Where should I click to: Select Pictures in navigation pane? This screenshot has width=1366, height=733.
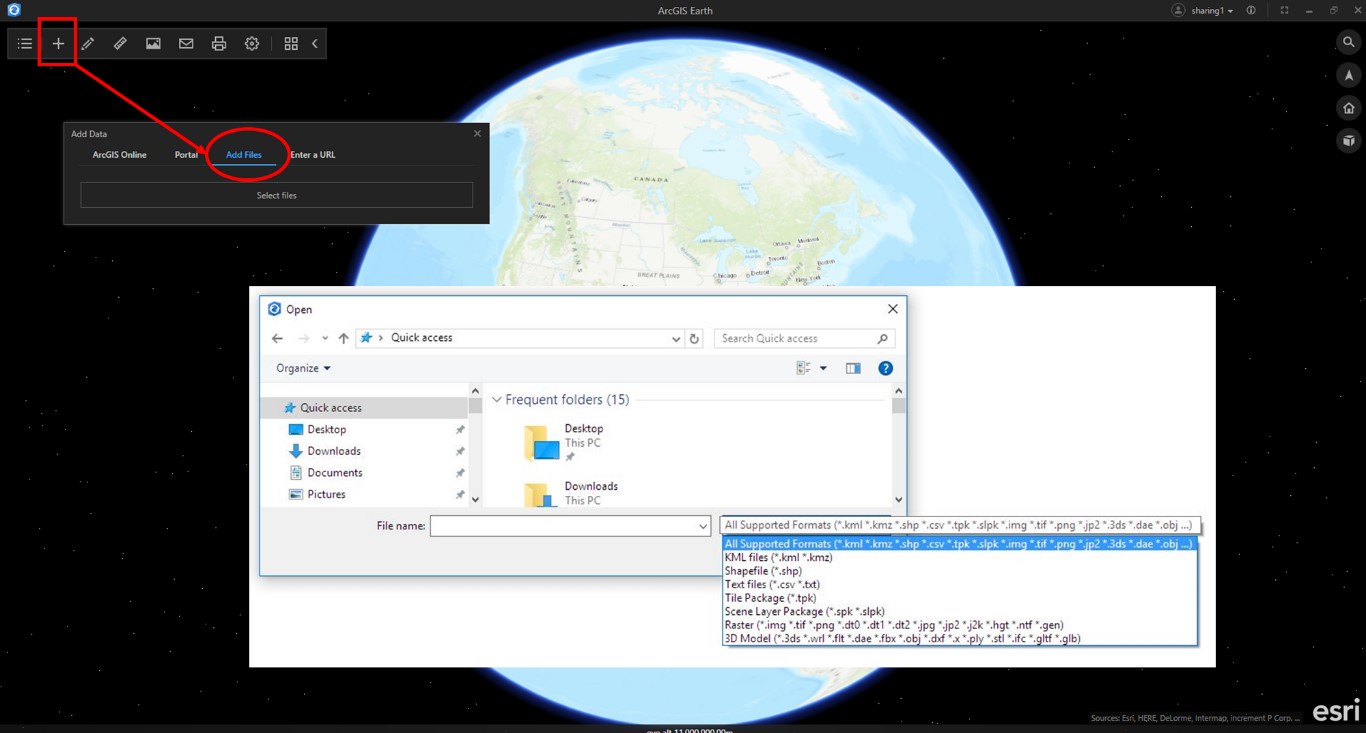pos(326,494)
